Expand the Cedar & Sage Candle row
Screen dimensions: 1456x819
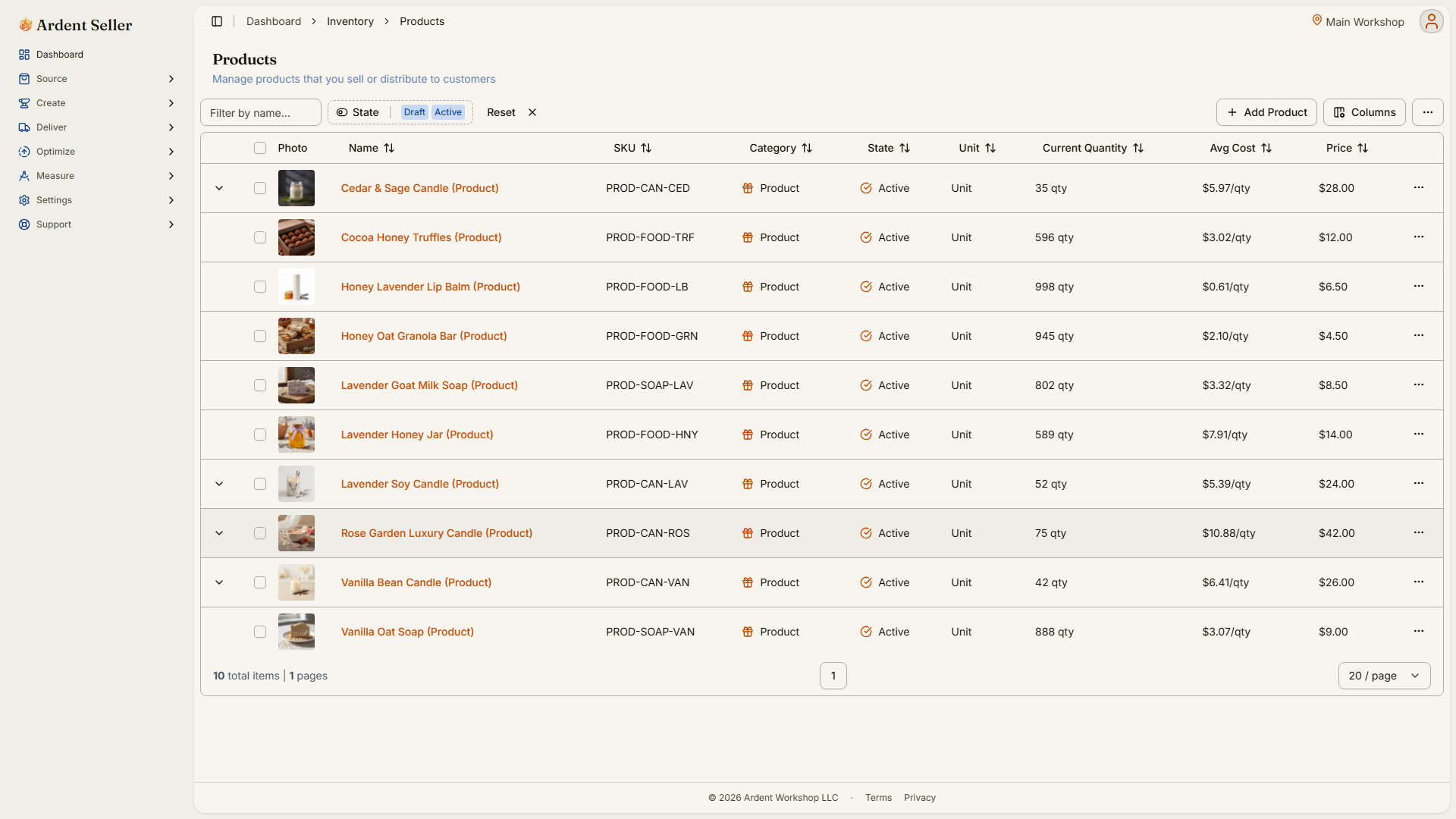[x=219, y=188]
